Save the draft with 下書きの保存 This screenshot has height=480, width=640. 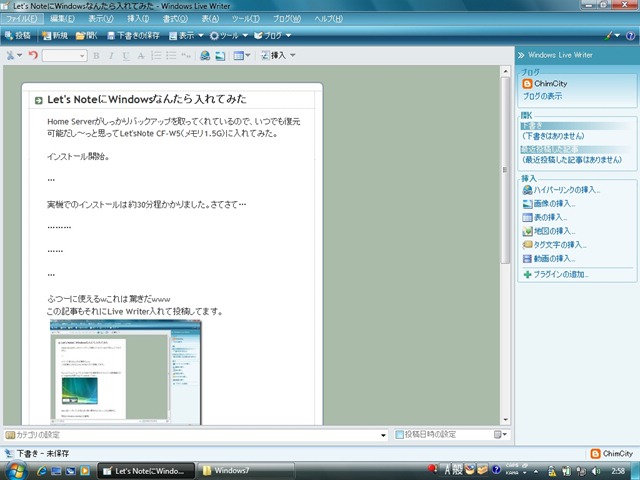tap(133, 36)
